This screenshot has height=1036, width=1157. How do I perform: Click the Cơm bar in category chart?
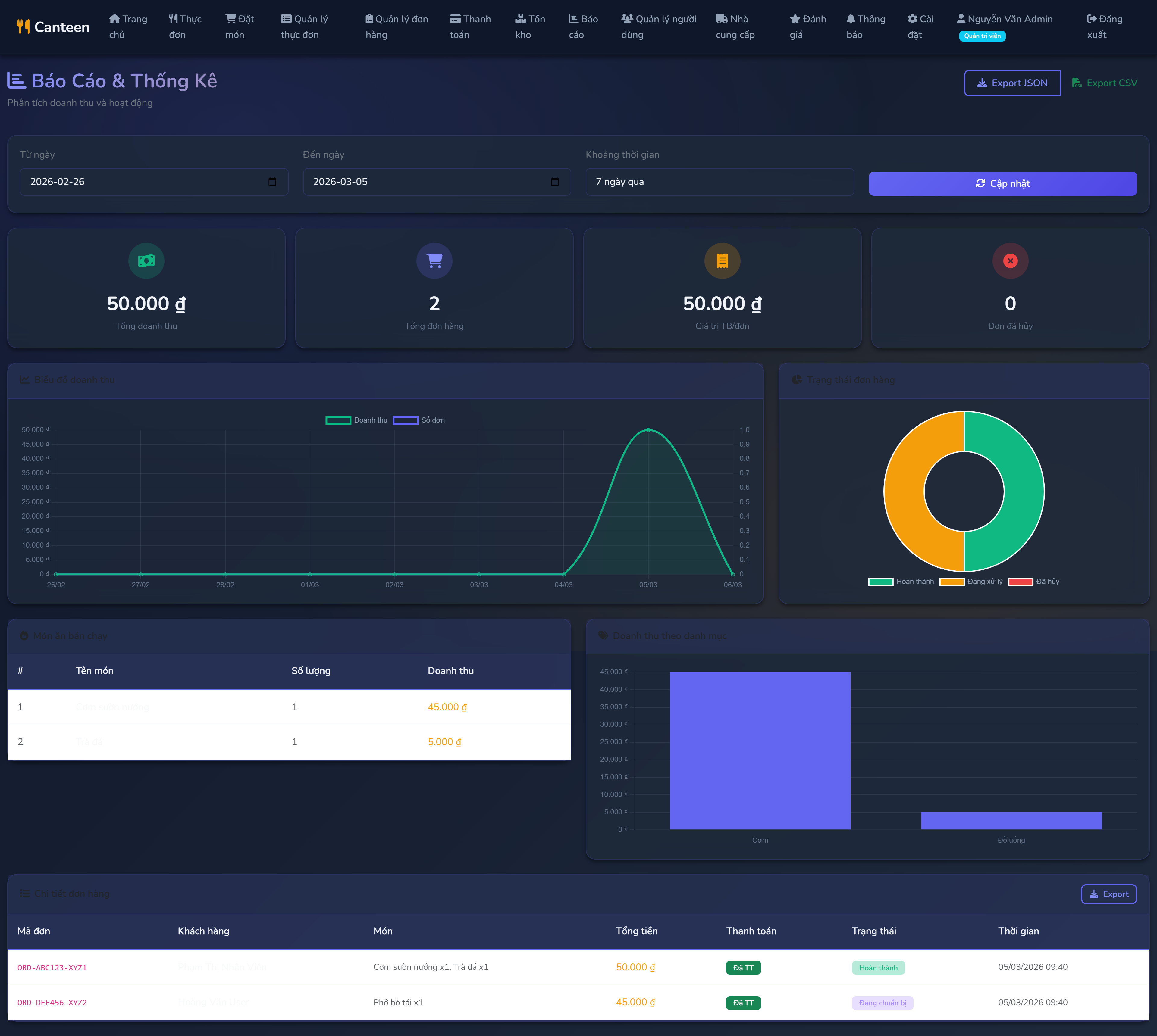760,751
